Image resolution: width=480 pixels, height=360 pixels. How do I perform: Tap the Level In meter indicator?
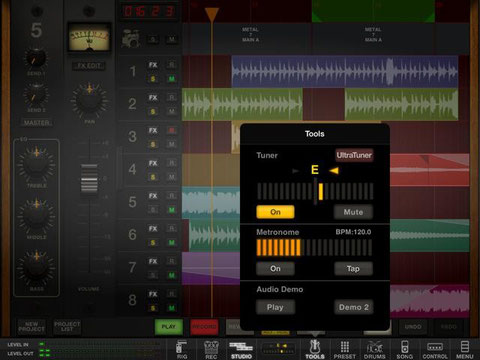42,344
